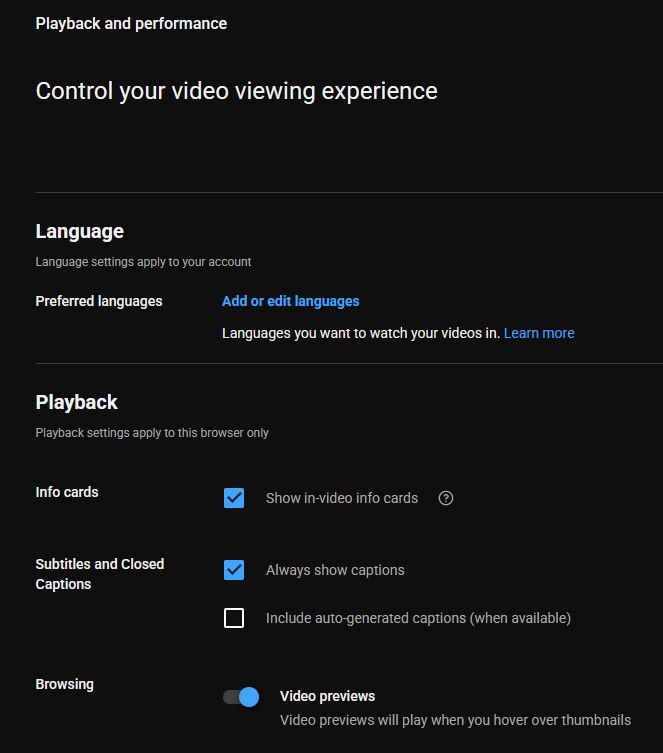This screenshot has height=753, width=663.
Task: Click the Browsing label
Action: (x=64, y=684)
